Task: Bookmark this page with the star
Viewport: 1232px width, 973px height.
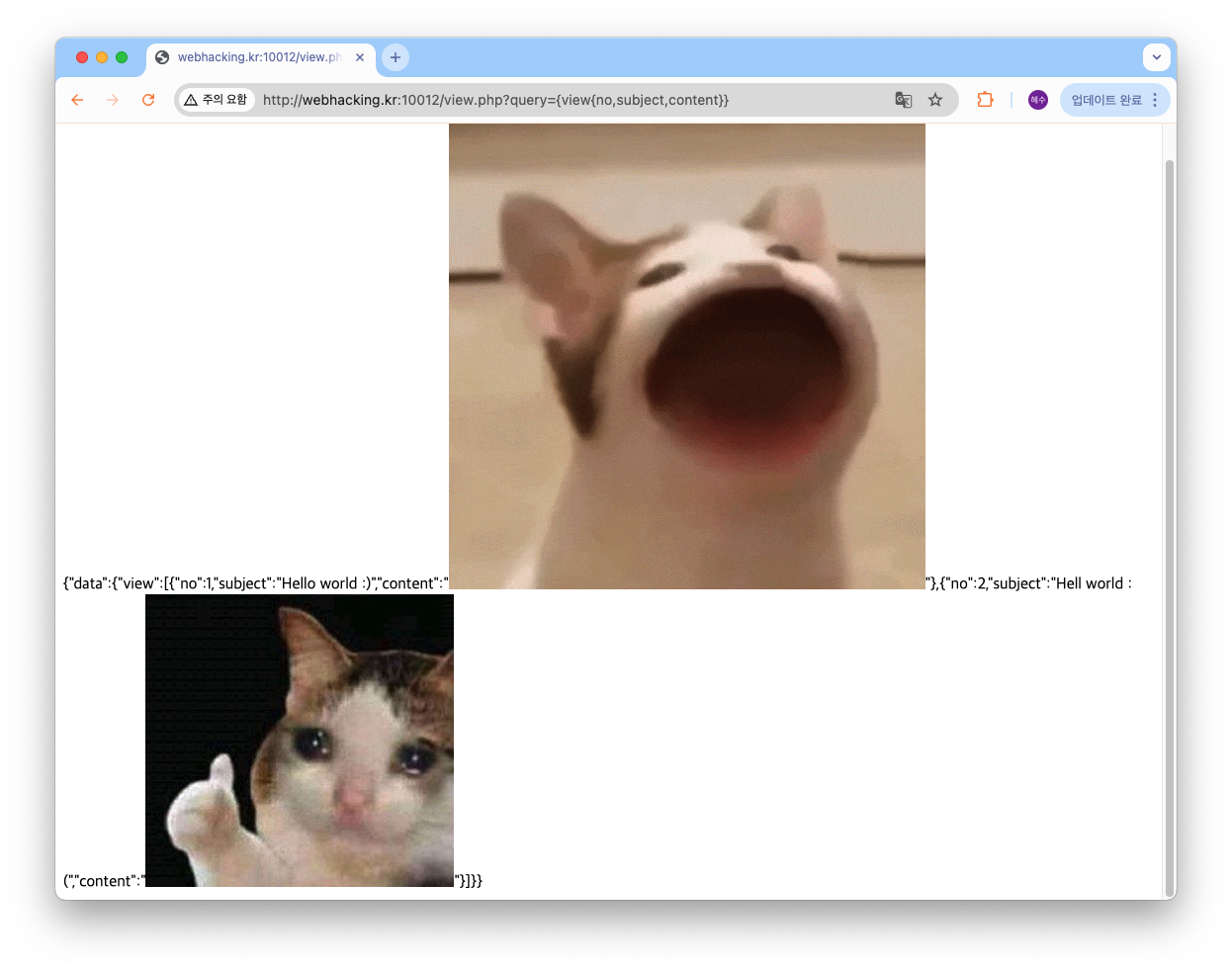Action: pos(935,100)
